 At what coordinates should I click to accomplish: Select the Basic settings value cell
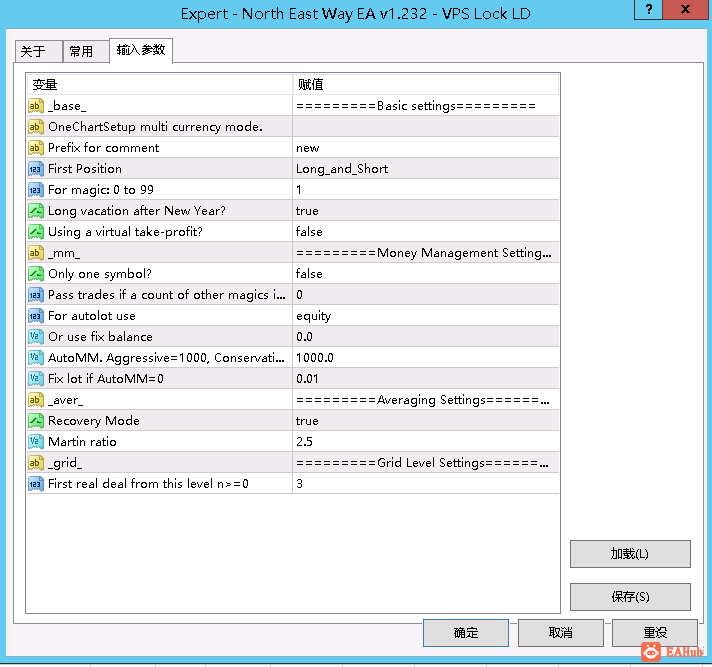coord(425,106)
